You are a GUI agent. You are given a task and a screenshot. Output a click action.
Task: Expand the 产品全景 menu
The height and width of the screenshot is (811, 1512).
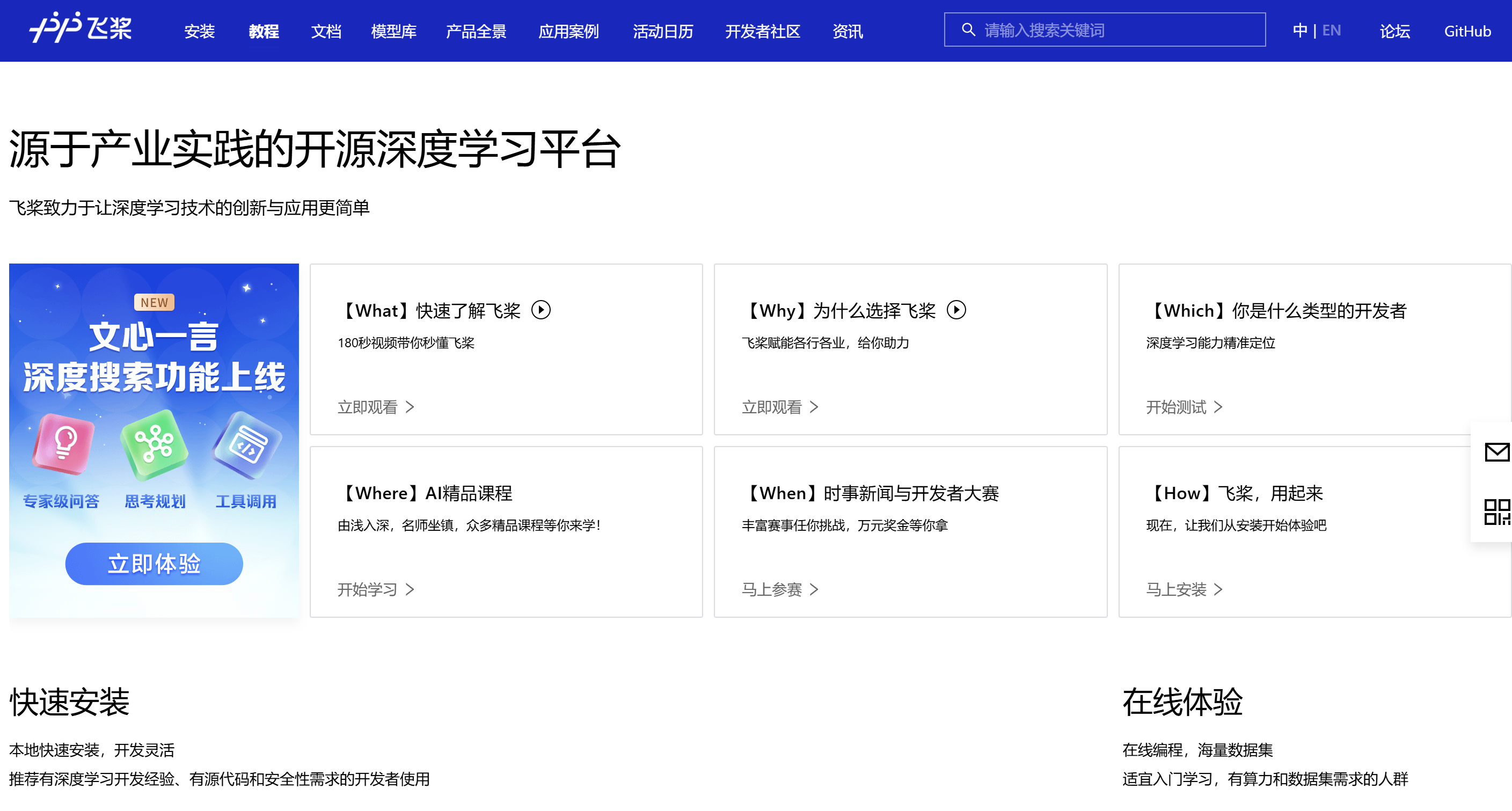(476, 31)
